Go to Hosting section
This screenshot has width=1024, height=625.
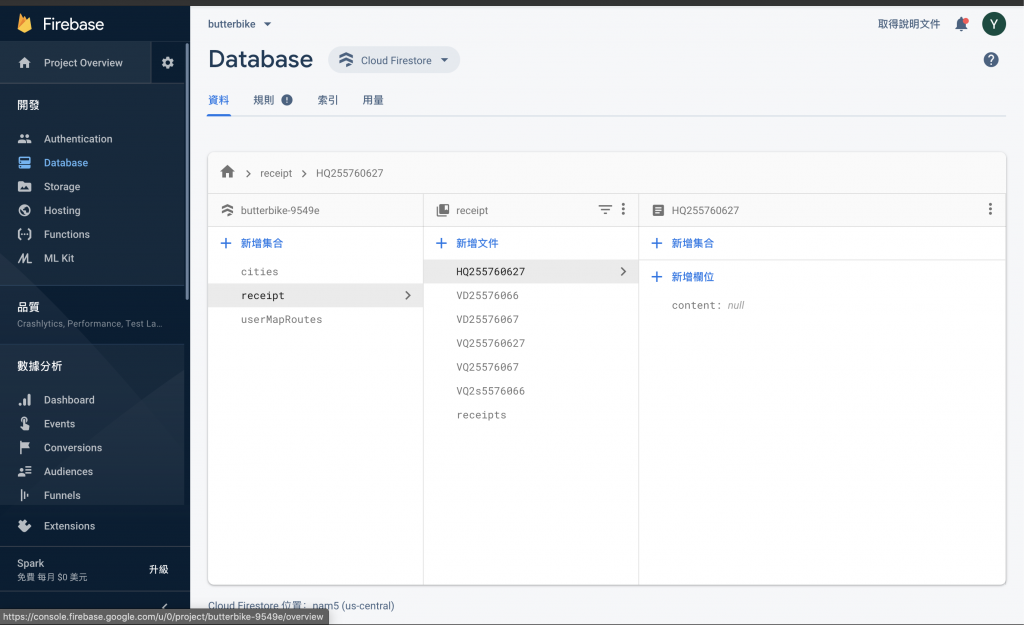coord(62,210)
